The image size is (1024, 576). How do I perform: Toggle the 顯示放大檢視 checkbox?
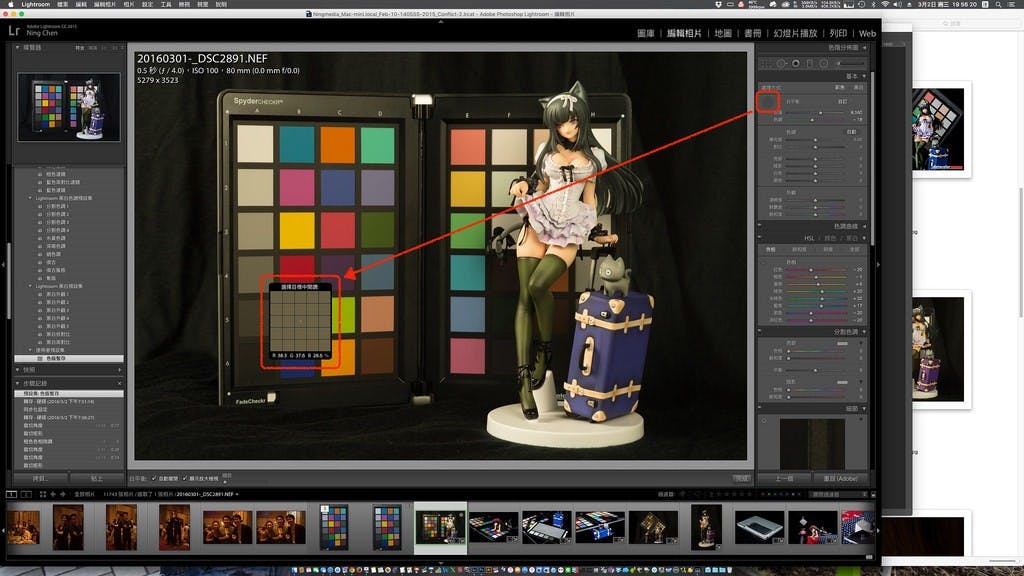coord(185,479)
